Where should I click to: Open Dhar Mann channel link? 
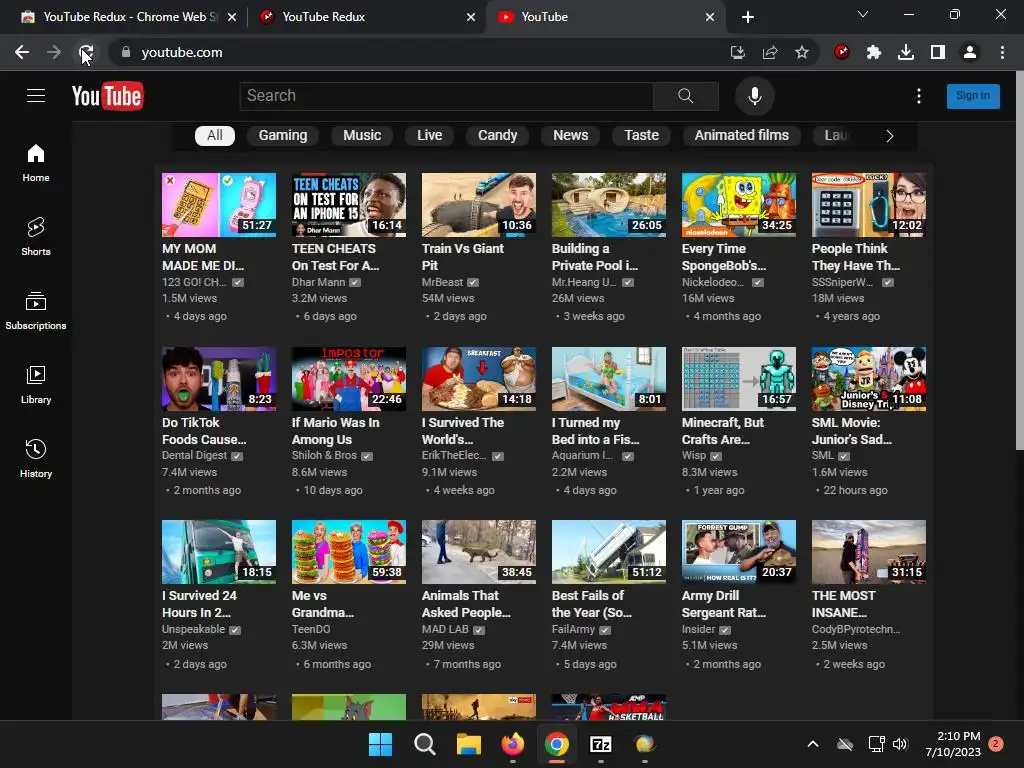point(318,282)
